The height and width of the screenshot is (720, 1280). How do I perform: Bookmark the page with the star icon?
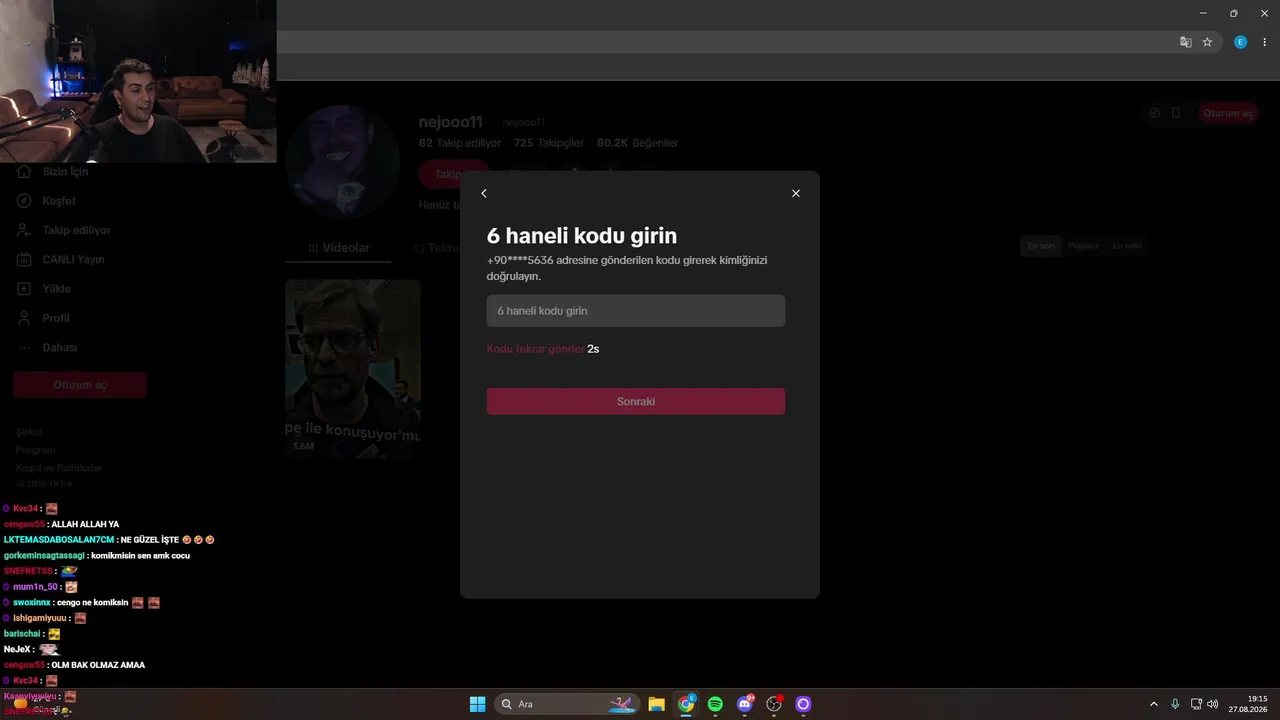[x=1207, y=42]
